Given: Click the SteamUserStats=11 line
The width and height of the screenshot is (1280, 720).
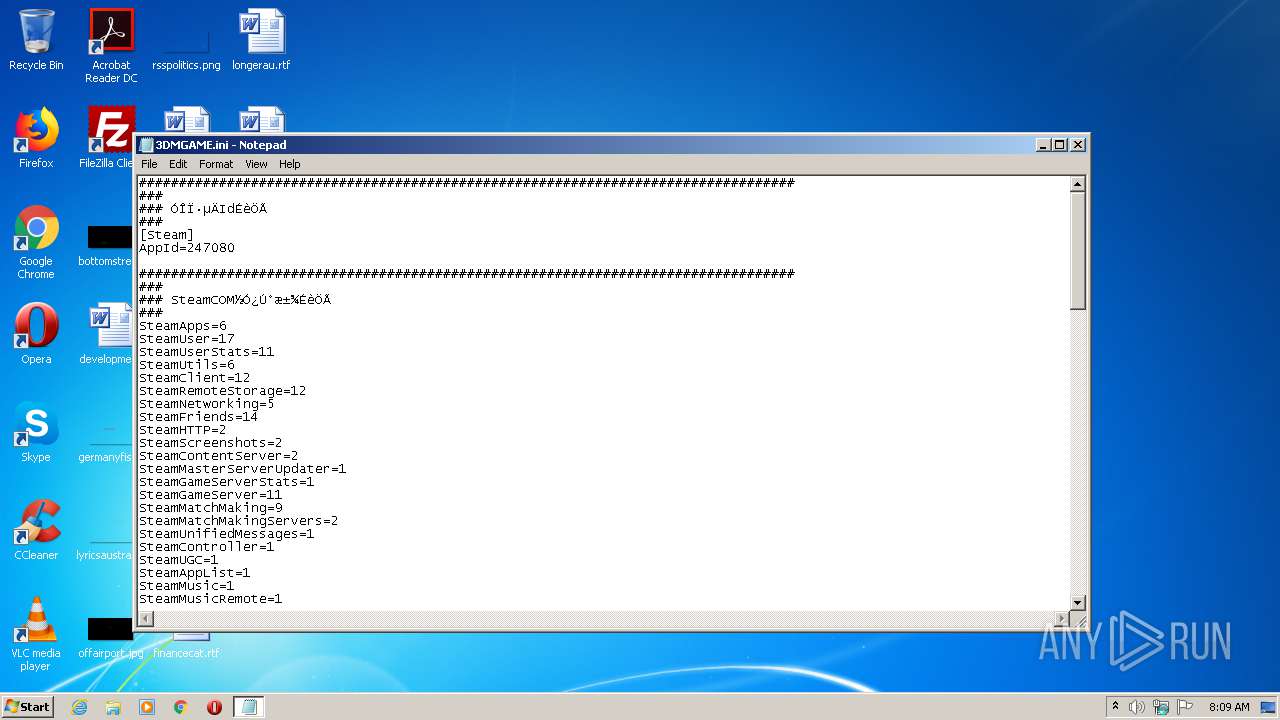Looking at the screenshot, I should pyautogui.click(x=207, y=352).
